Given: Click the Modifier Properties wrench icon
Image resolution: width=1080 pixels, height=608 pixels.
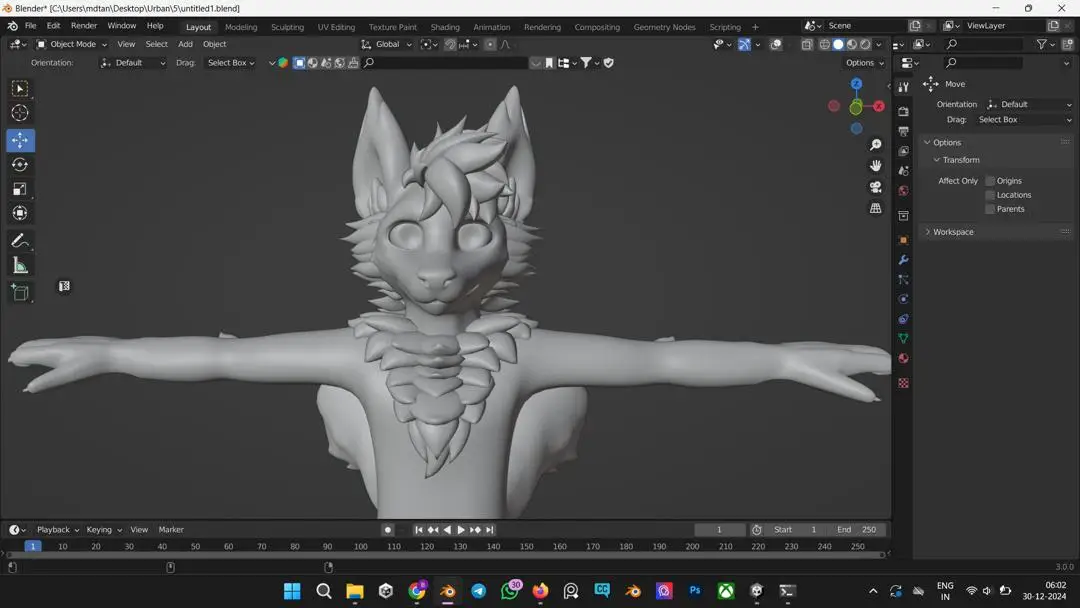Looking at the screenshot, I should click(903, 259).
